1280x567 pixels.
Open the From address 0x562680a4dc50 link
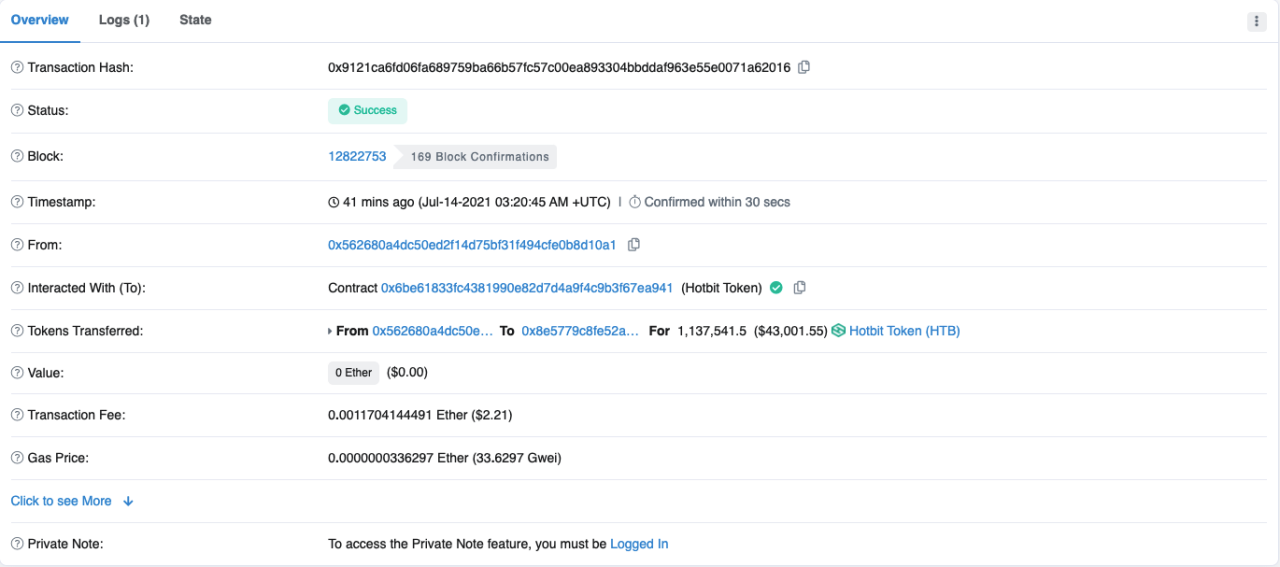472,245
